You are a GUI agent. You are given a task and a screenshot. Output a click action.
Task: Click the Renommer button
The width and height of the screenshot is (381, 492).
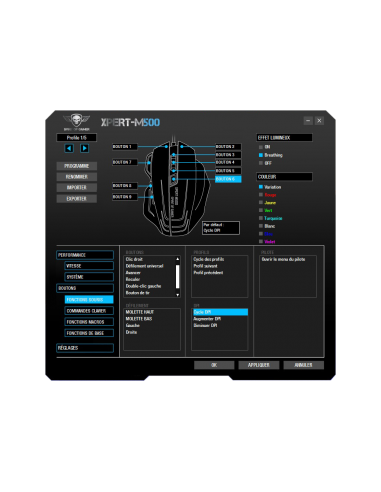click(77, 177)
